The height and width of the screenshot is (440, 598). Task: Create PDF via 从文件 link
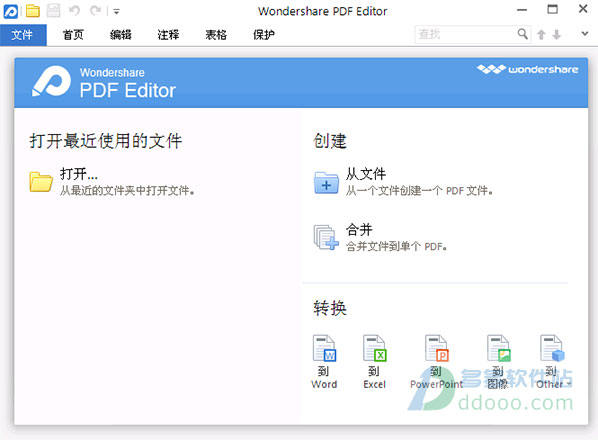coord(366,174)
